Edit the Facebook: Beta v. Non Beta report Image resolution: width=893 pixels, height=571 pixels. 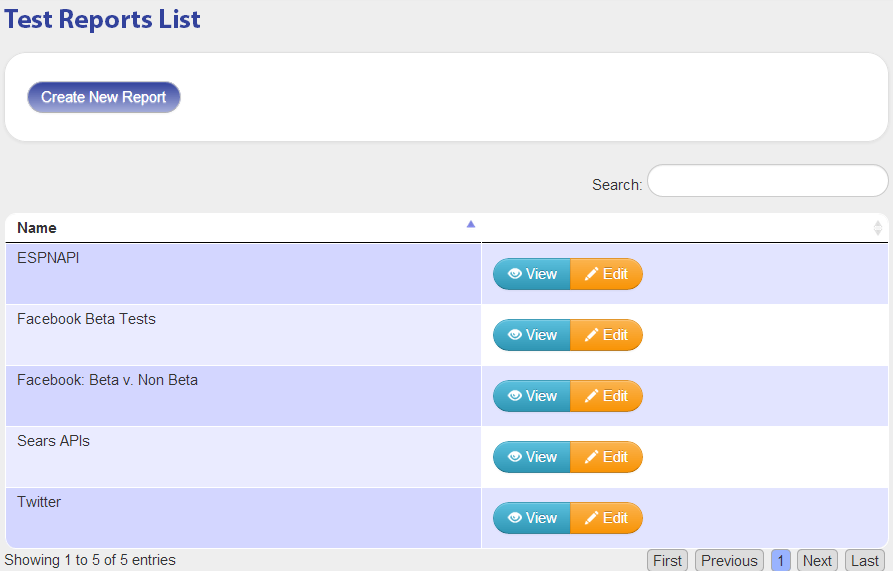pos(607,396)
